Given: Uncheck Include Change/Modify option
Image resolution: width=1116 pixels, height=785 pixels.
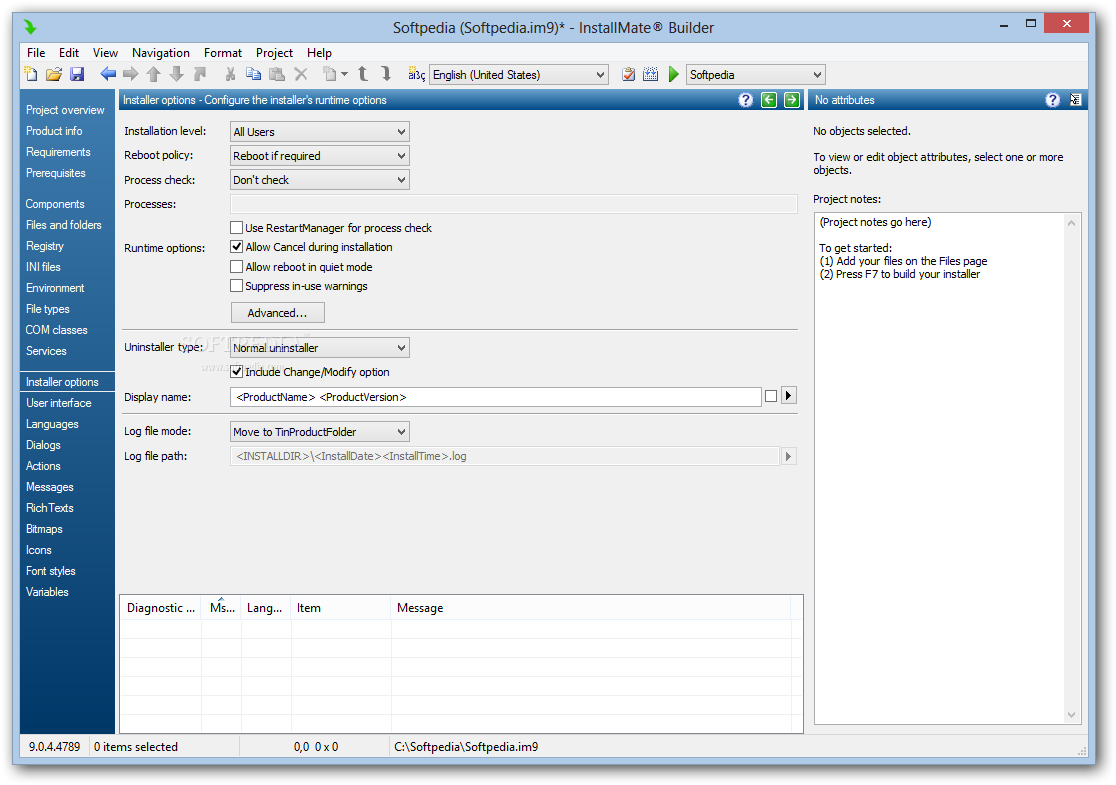Looking at the screenshot, I should (x=237, y=372).
